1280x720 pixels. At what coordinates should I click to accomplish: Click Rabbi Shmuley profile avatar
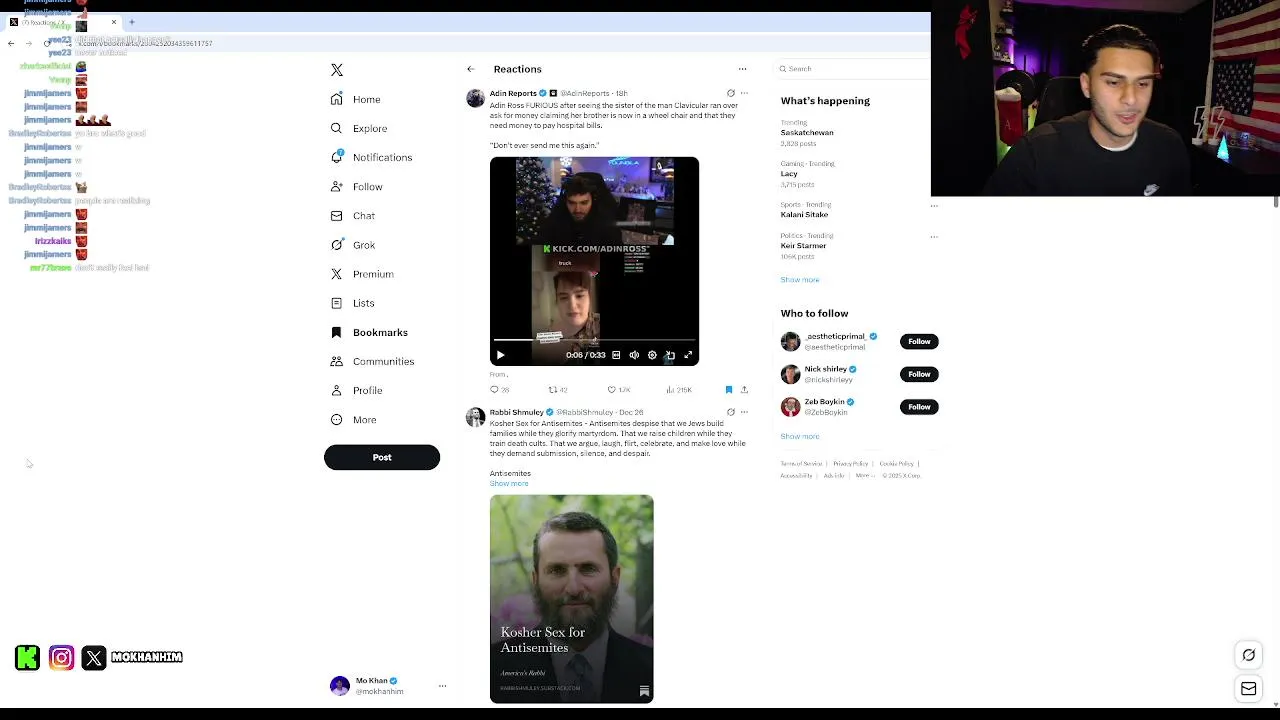pos(475,417)
